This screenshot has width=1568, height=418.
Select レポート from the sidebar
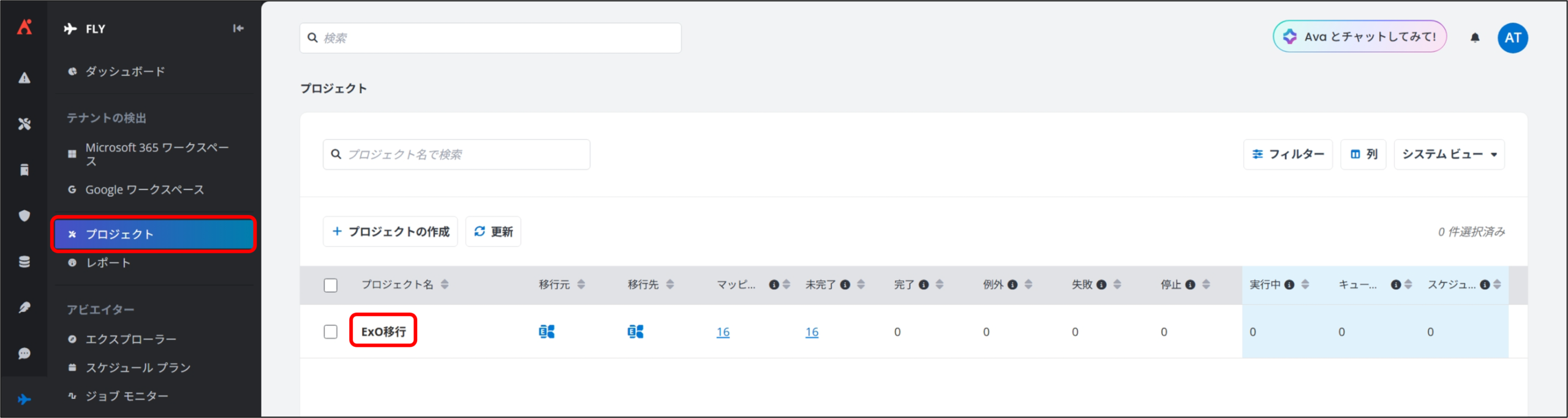pyautogui.click(x=108, y=263)
